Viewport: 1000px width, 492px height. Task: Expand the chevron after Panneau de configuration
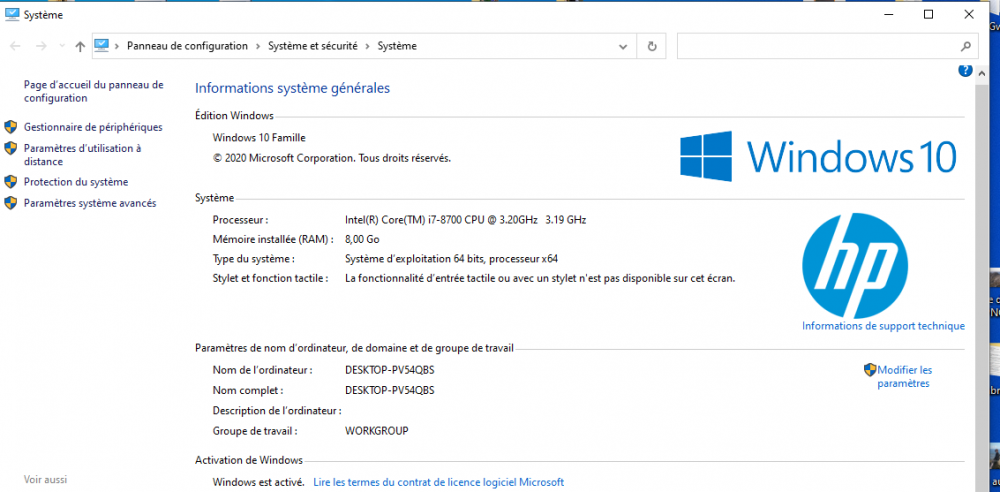pyautogui.click(x=258, y=46)
